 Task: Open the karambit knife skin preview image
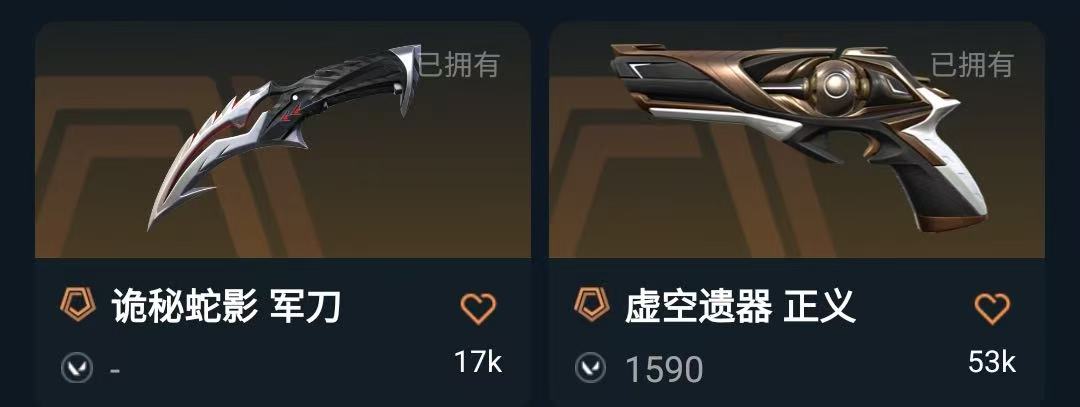282,140
